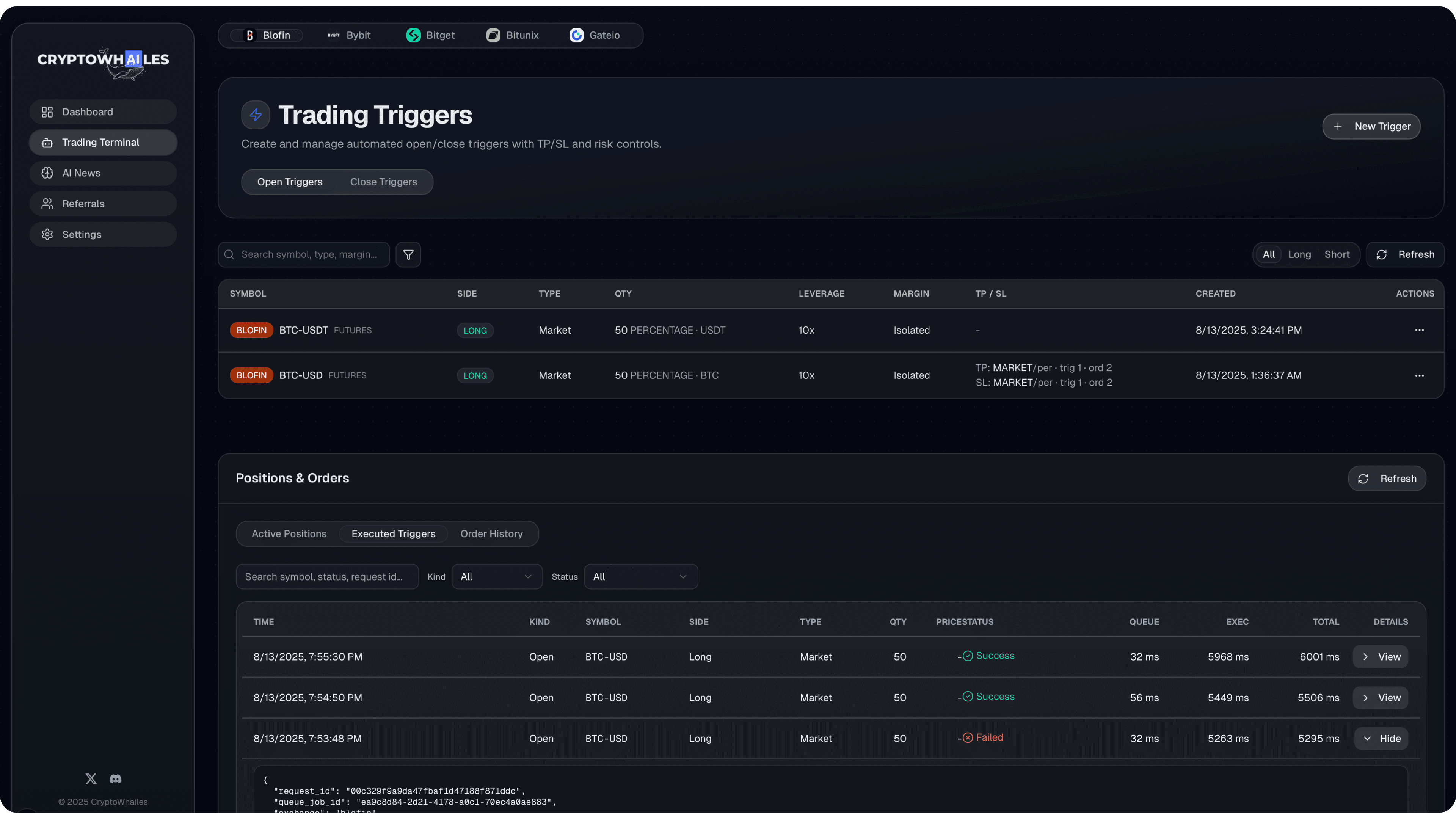Click the LONG badge on BTC-USDT row
This screenshot has height=819, width=1456.
(x=475, y=331)
